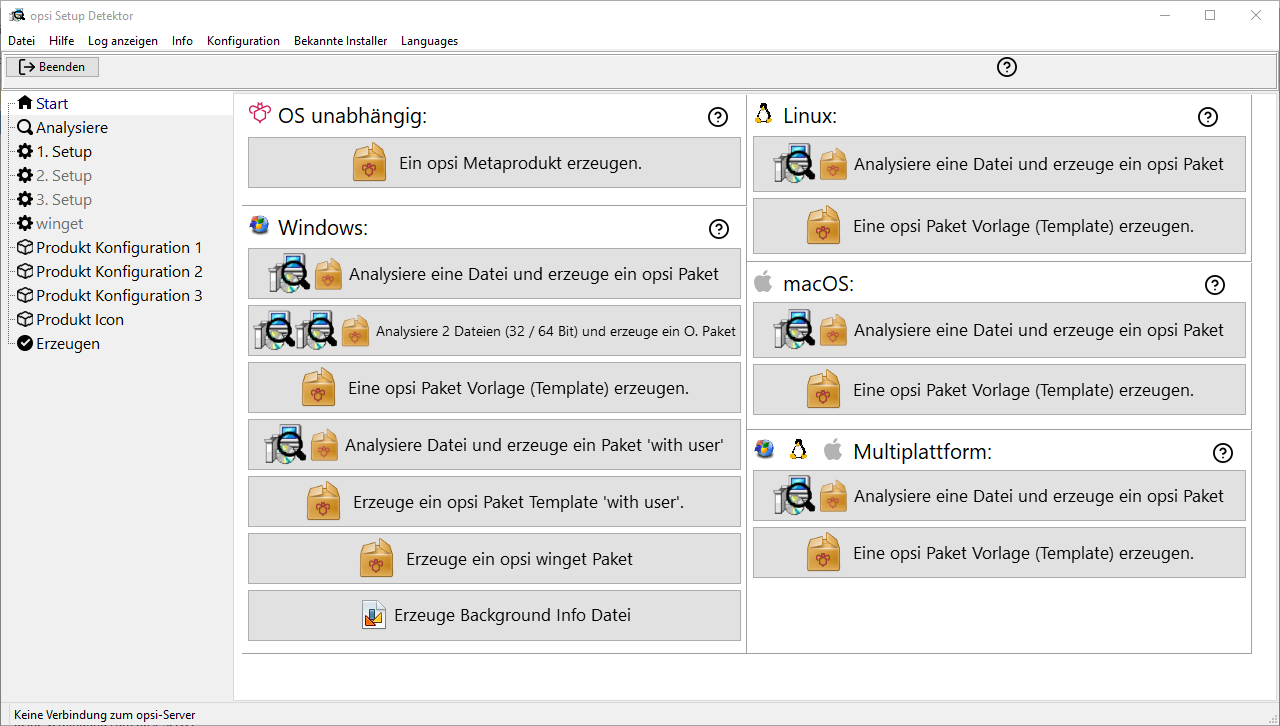Image resolution: width=1280 pixels, height=726 pixels.
Task: Select 2. Setup in the tree
Action: [64, 175]
